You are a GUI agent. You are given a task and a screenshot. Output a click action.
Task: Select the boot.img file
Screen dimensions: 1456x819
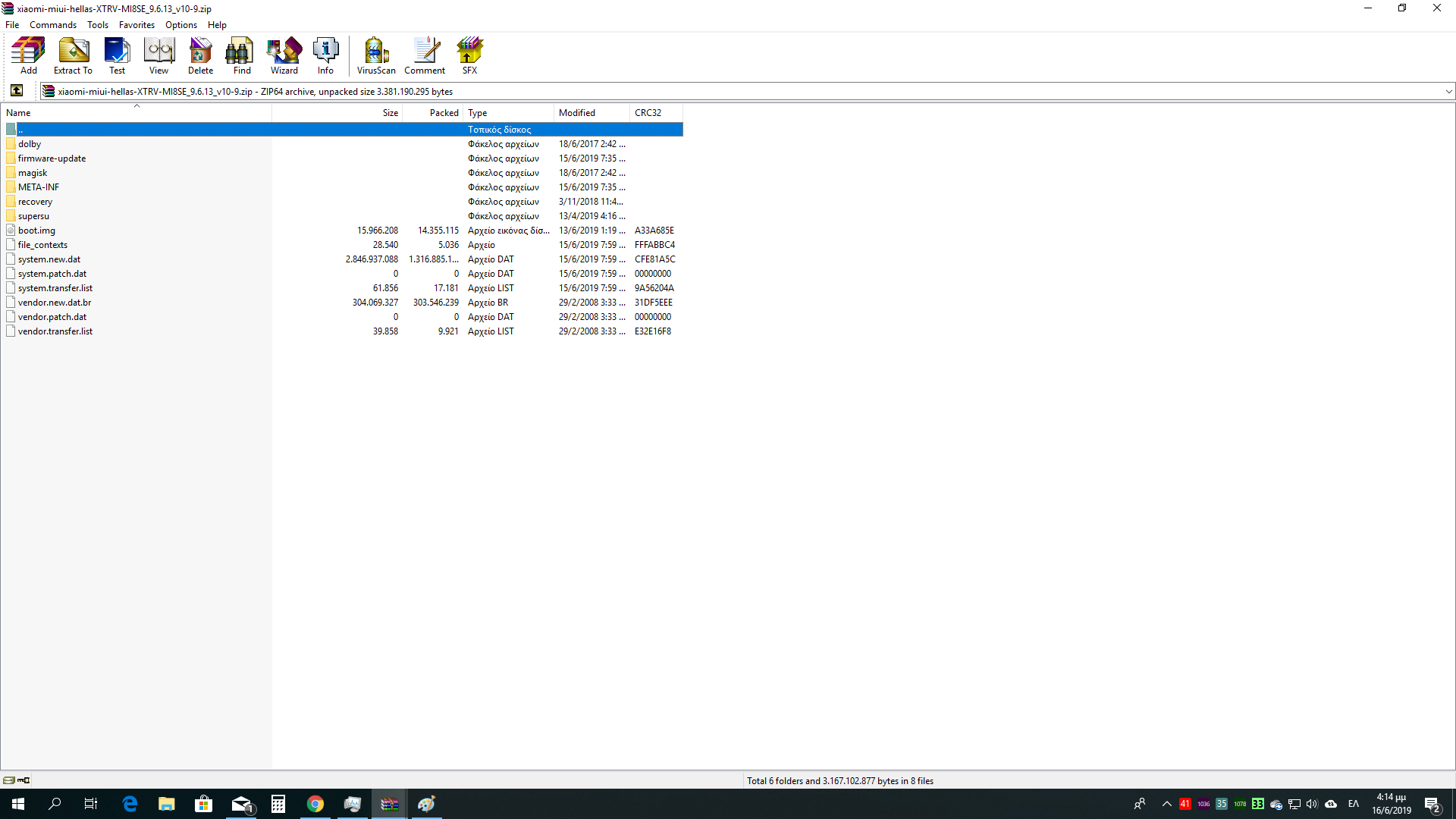(x=36, y=231)
